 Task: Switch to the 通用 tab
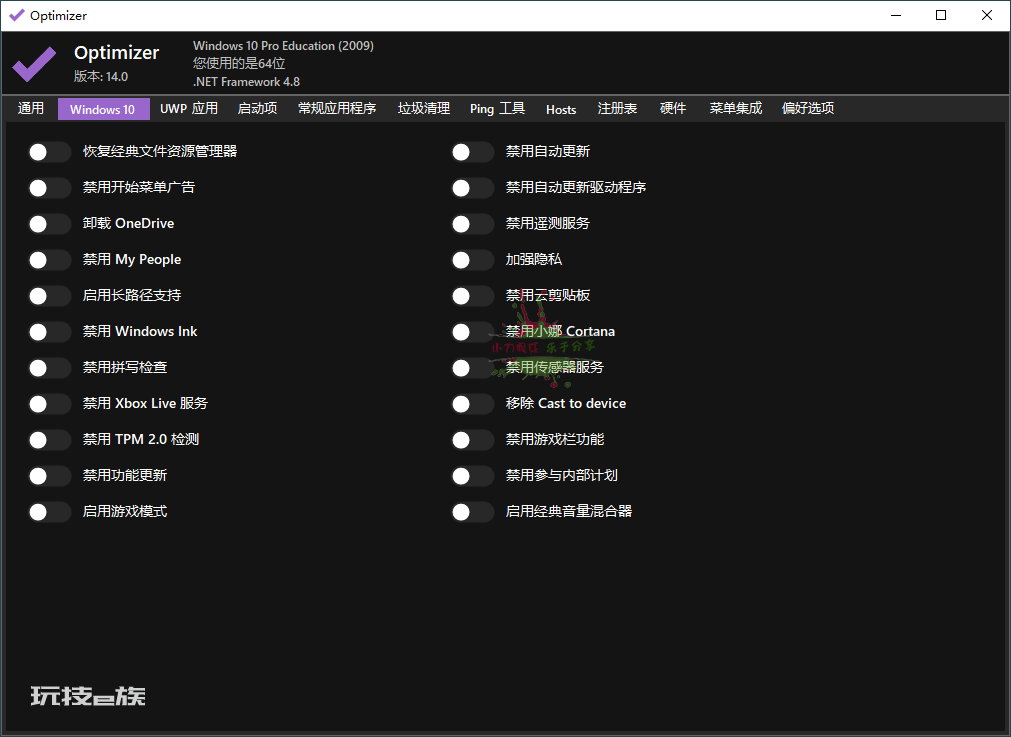pos(31,108)
